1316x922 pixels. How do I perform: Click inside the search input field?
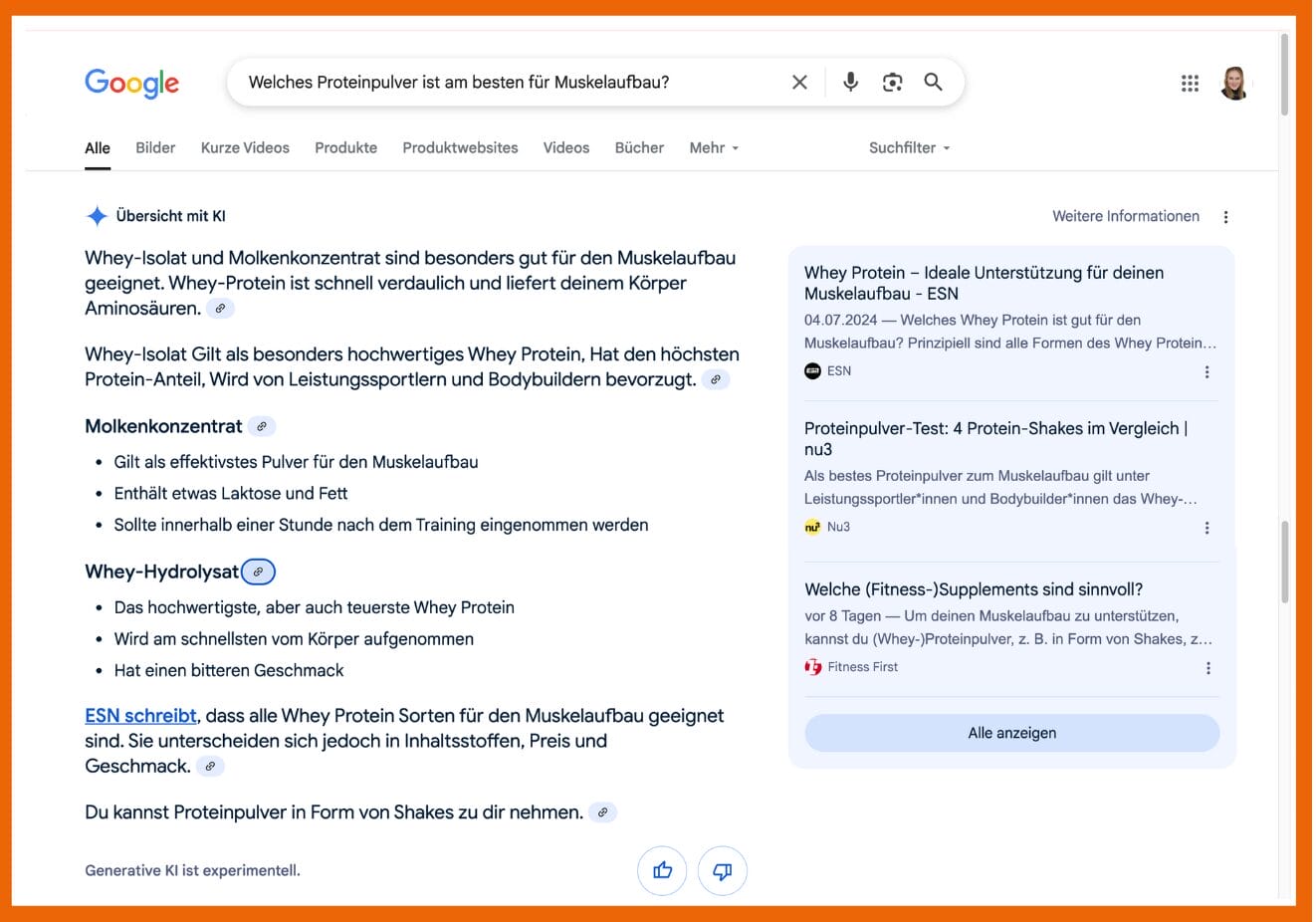coord(498,83)
